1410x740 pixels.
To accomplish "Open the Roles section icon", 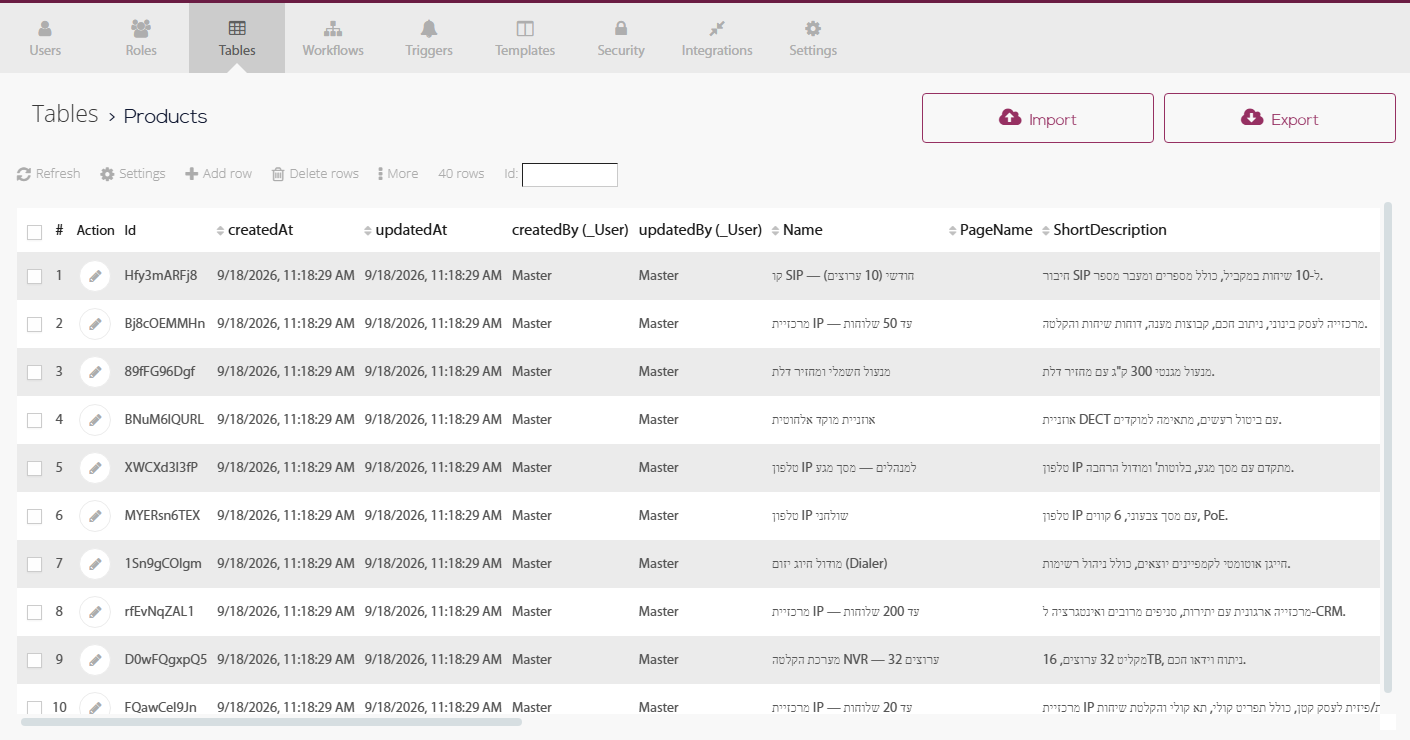I will tap(141, 29).
